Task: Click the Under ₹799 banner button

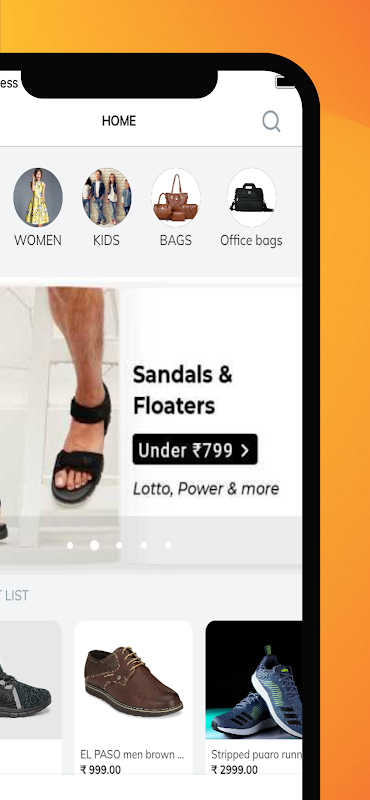Action: tap(195, 449)
